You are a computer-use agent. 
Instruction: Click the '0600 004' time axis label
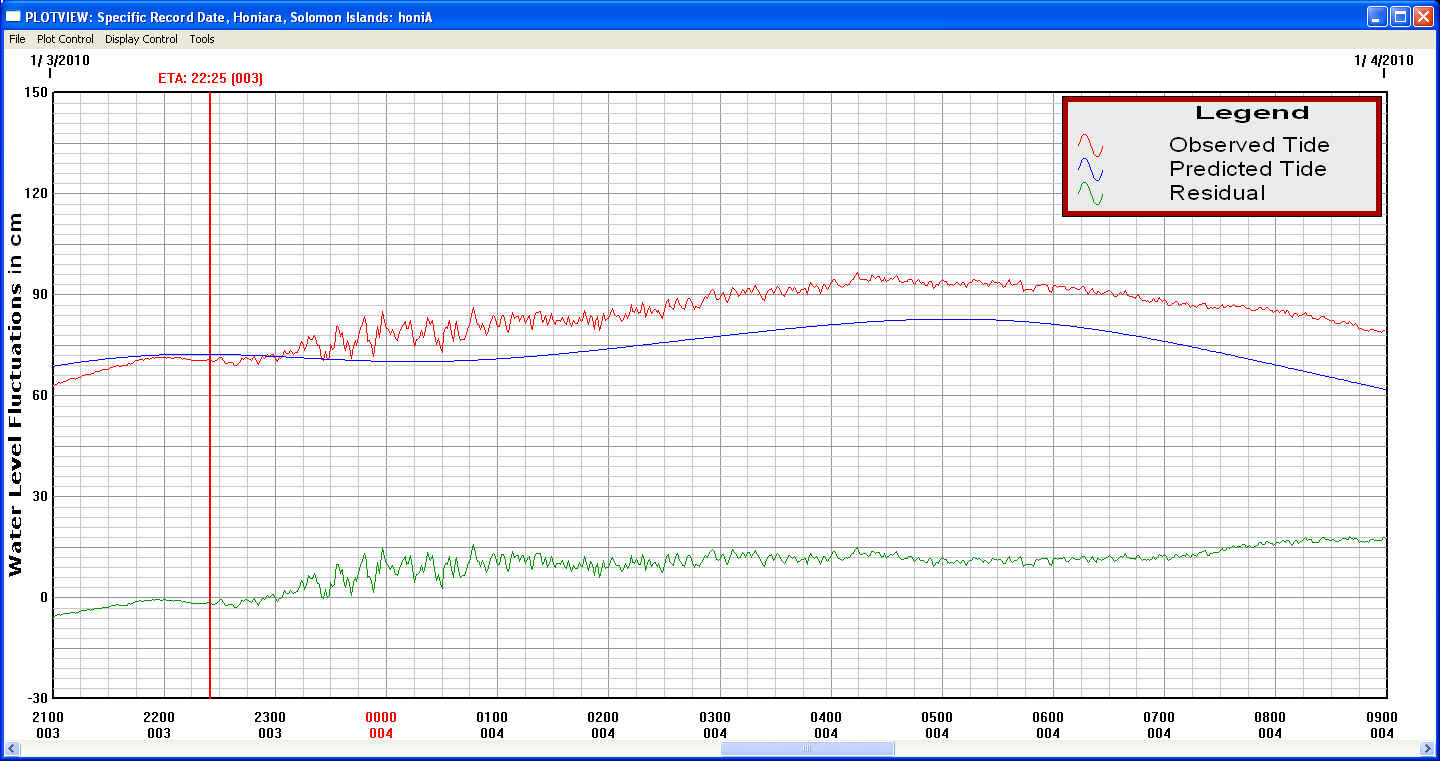(x=1048, y=725)
